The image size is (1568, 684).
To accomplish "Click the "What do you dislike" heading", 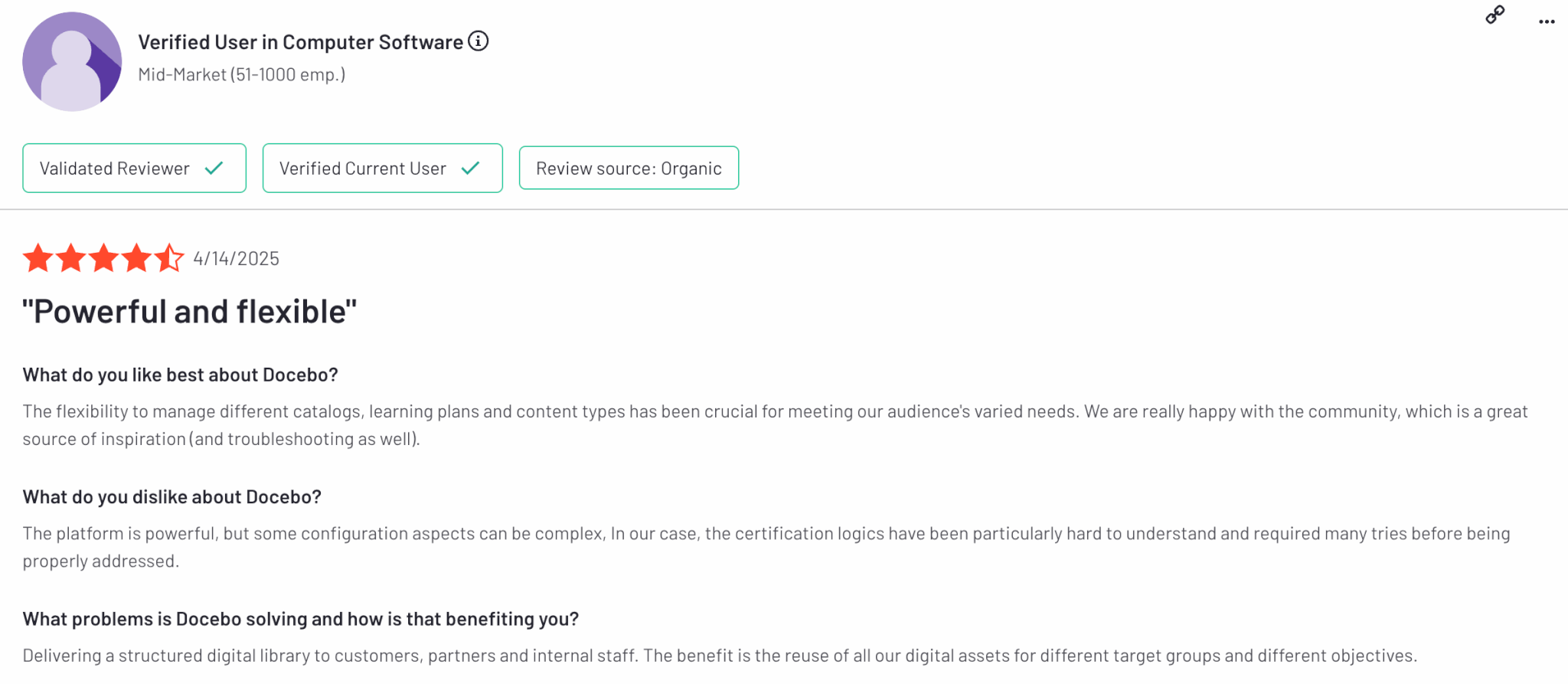I will pyautogui.click(x=171, y=497).
